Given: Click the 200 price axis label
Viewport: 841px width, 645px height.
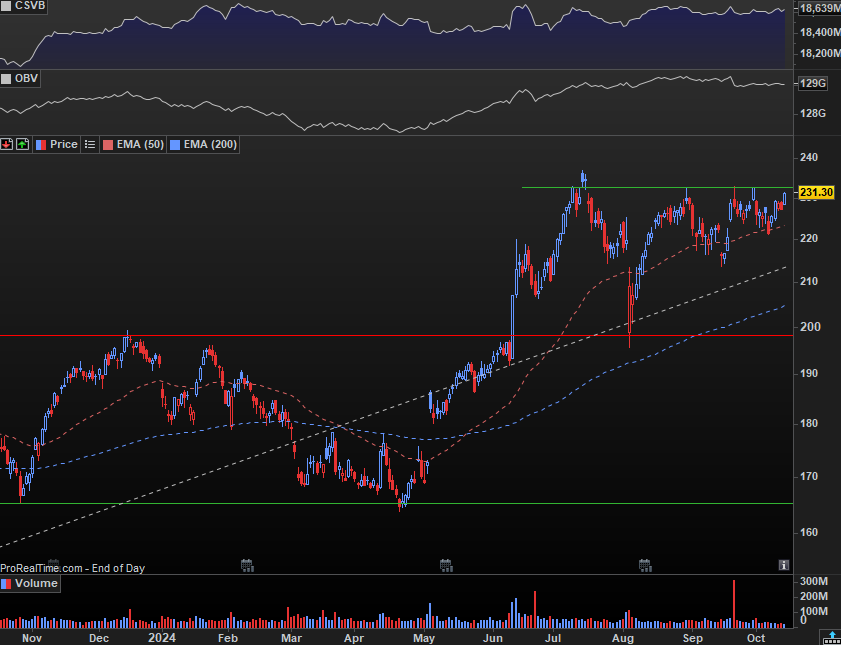Looking at the screenshot, I should 809,326.
